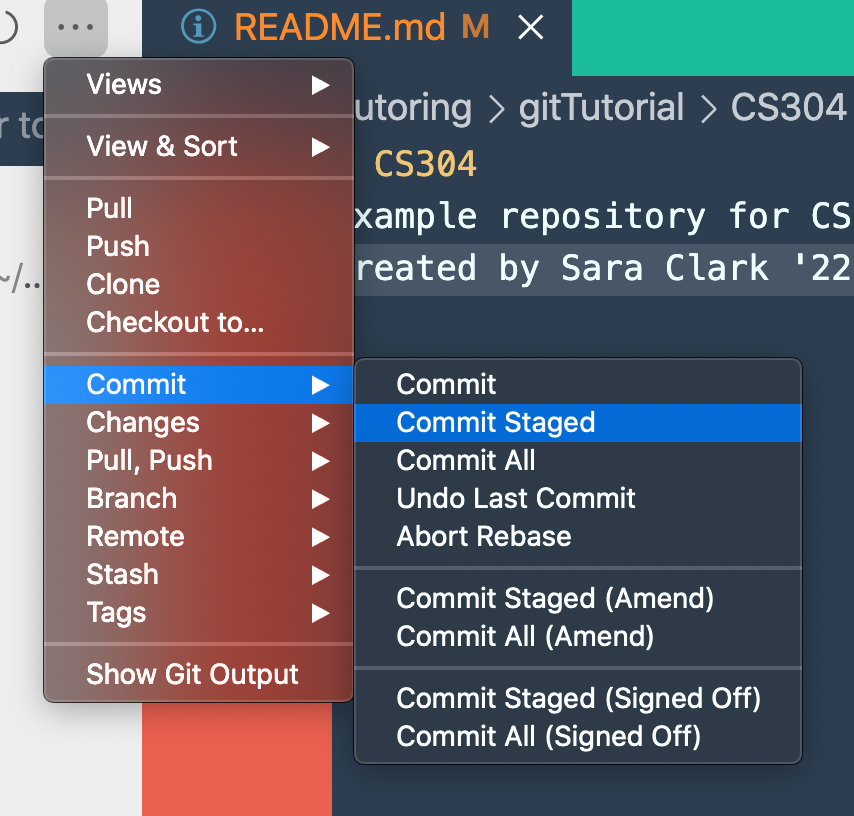Close the README.md editor tab

coord(530,27)
